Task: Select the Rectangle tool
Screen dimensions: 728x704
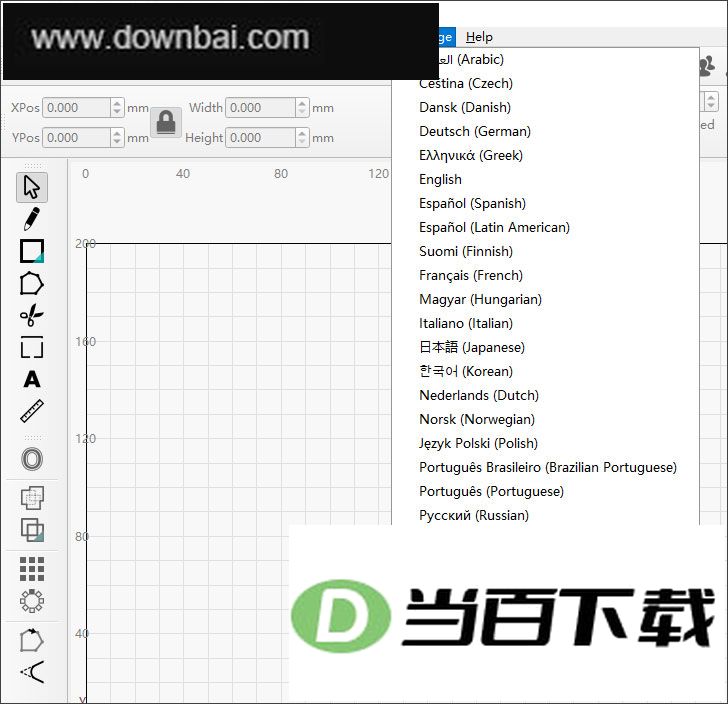Action: [x=32, y=251]
